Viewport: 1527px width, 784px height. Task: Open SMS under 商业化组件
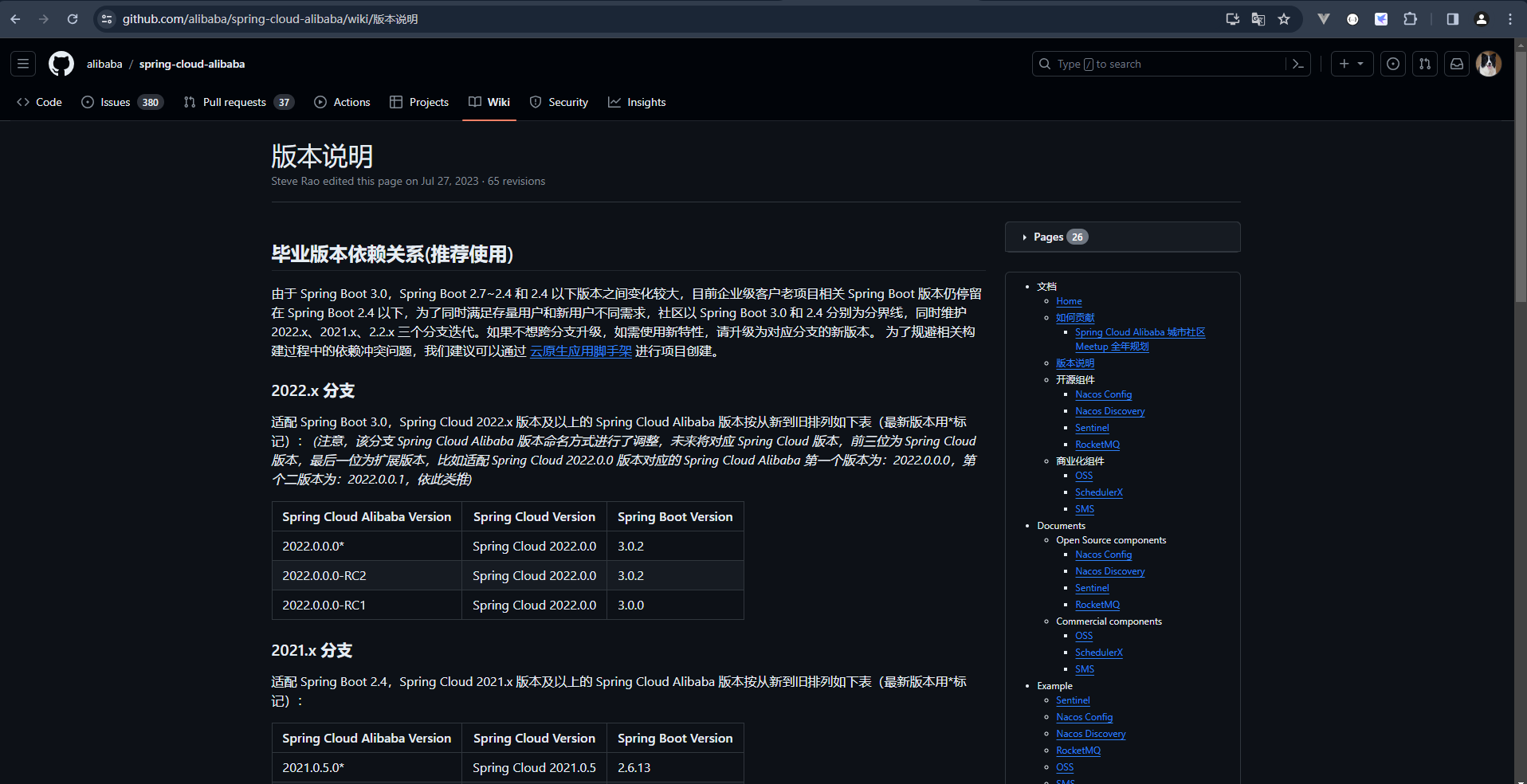coord(1085,509)
